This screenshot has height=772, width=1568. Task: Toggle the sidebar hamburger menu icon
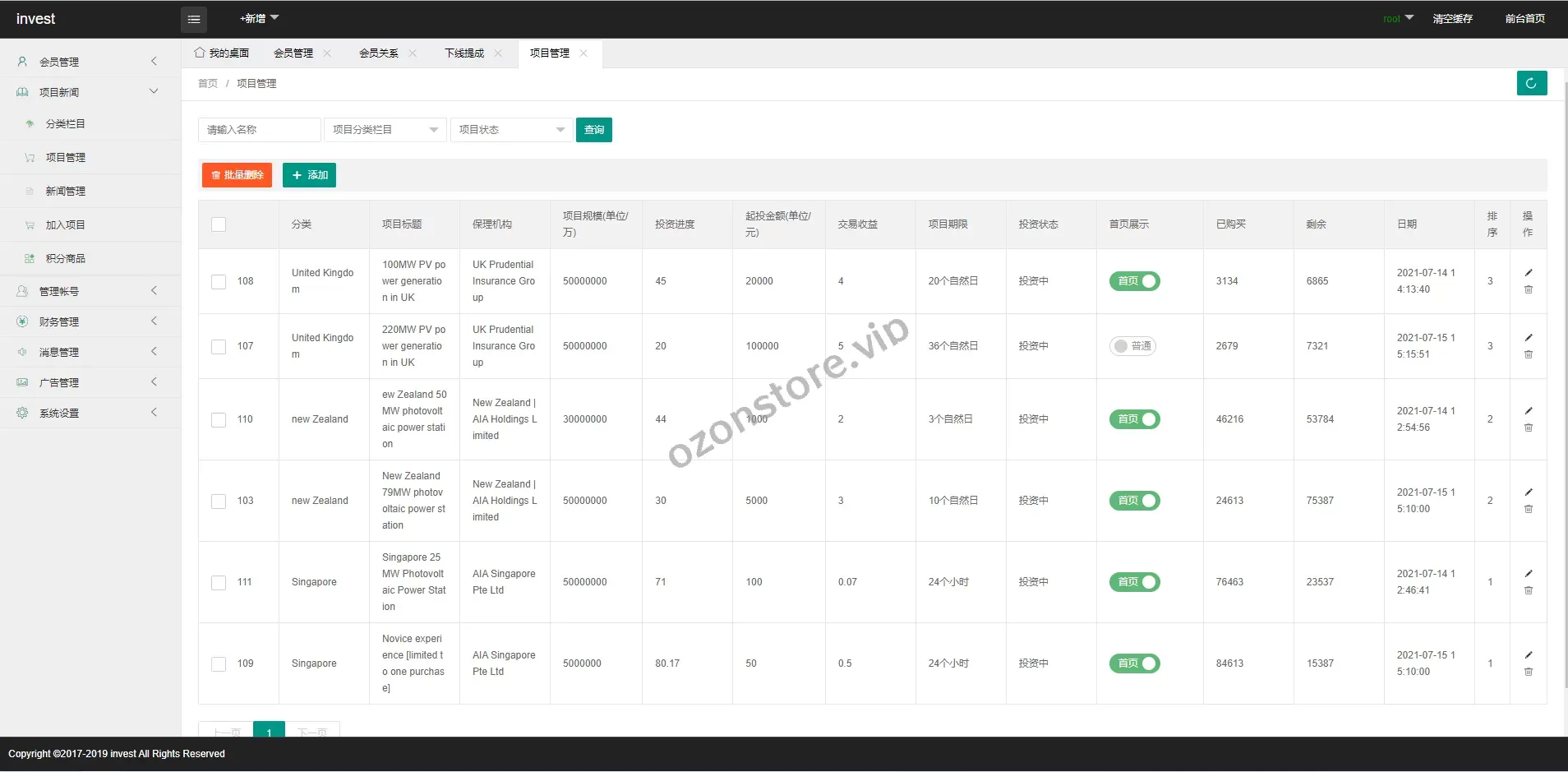(x=194, y=19)
